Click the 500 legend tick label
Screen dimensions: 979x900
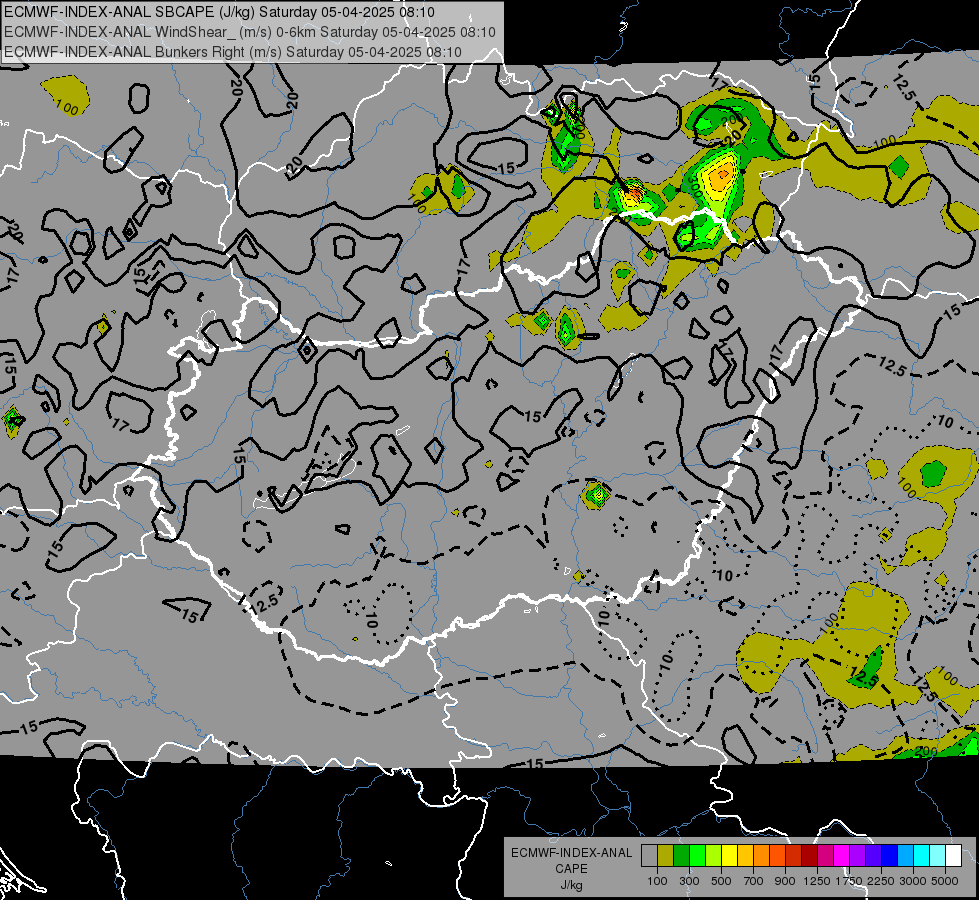pyautogui.click(x=721, y=881)
